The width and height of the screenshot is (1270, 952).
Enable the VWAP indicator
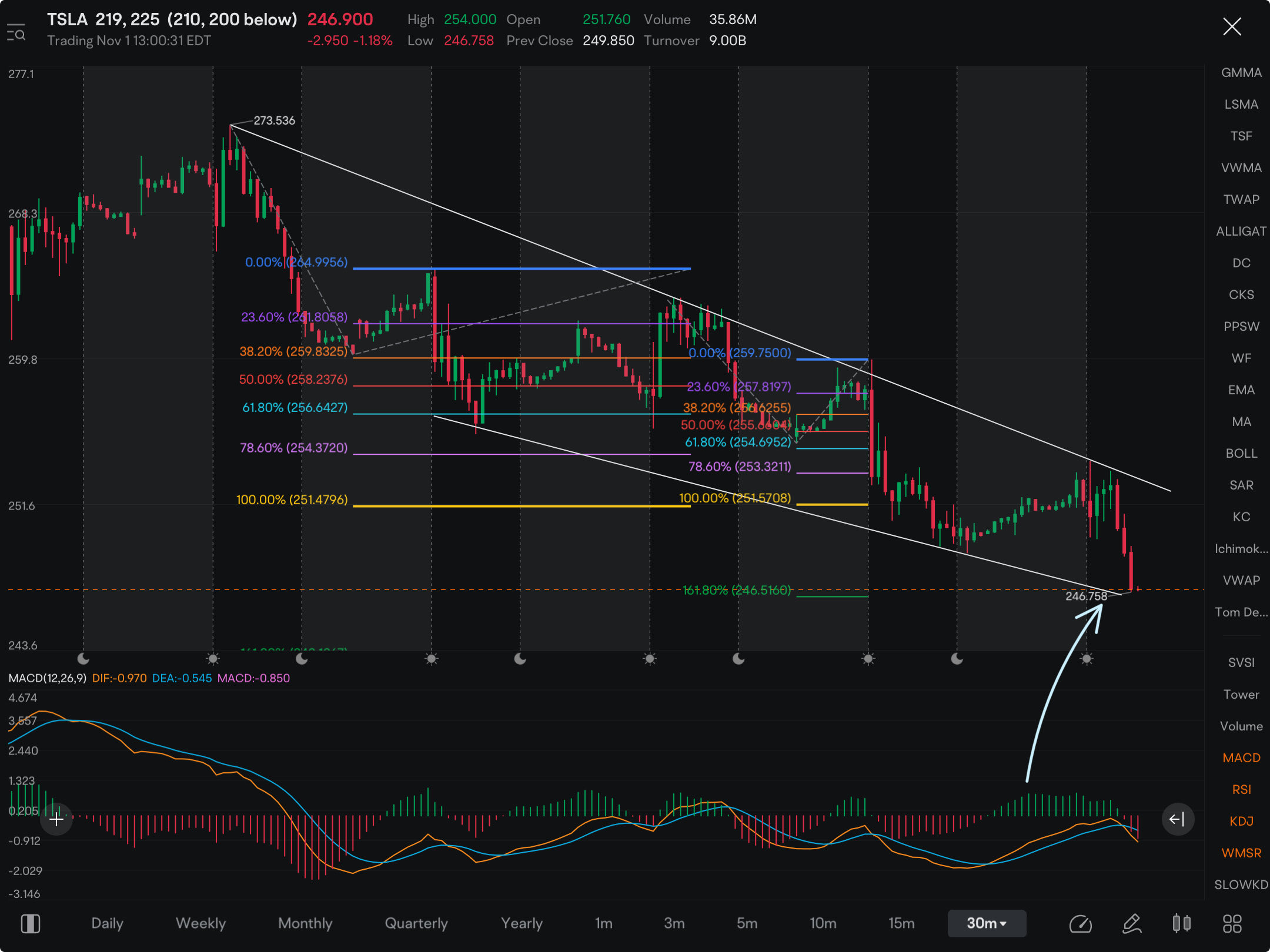(1241, 581)
